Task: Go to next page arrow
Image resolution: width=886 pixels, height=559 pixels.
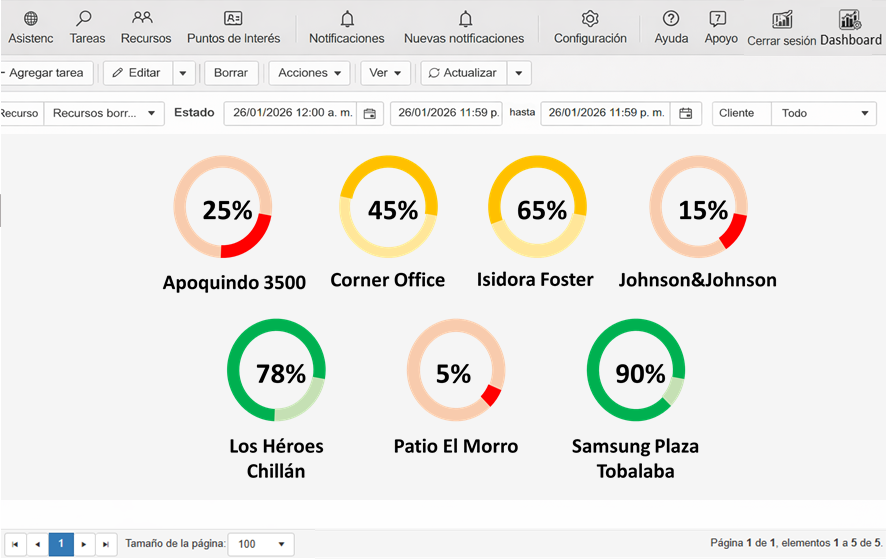Action: (84, 544)
